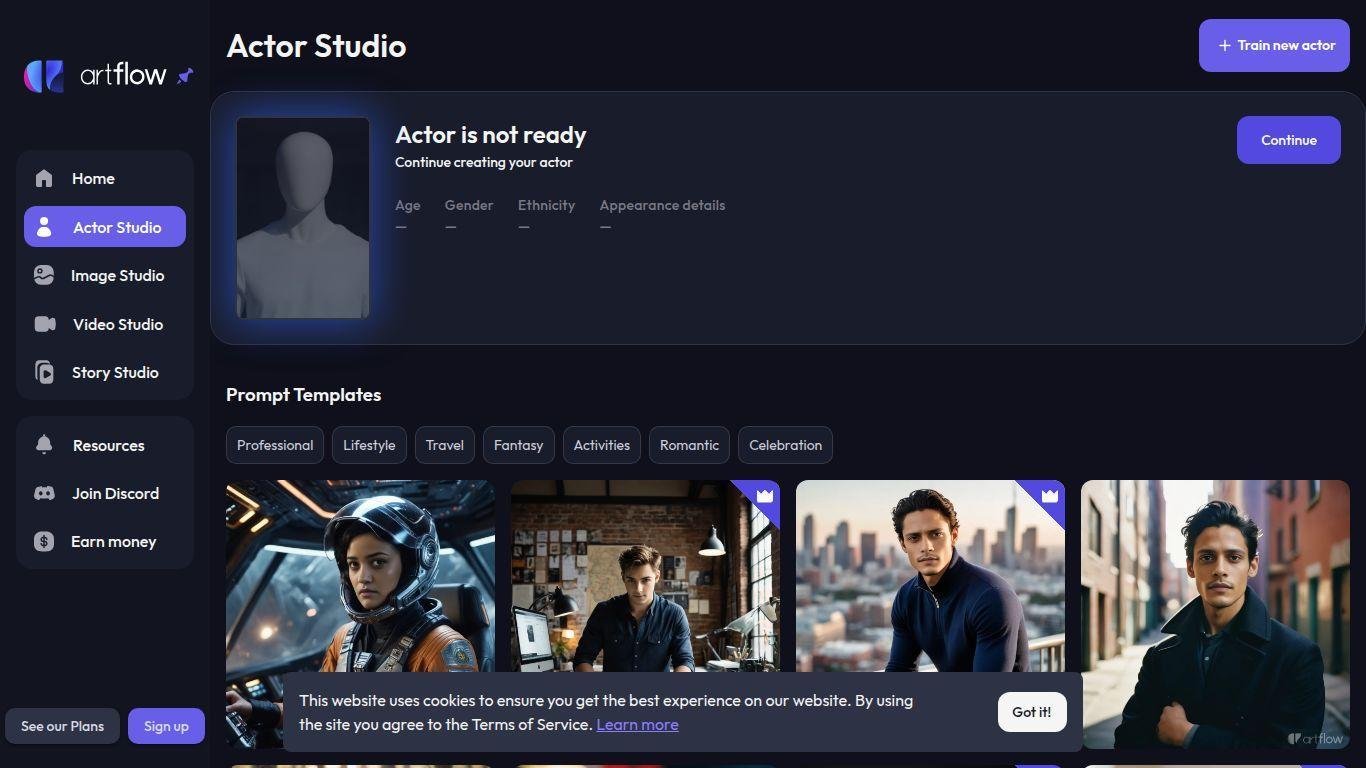Click the artflow logo

pyautogui.click(x=95, y=75)
